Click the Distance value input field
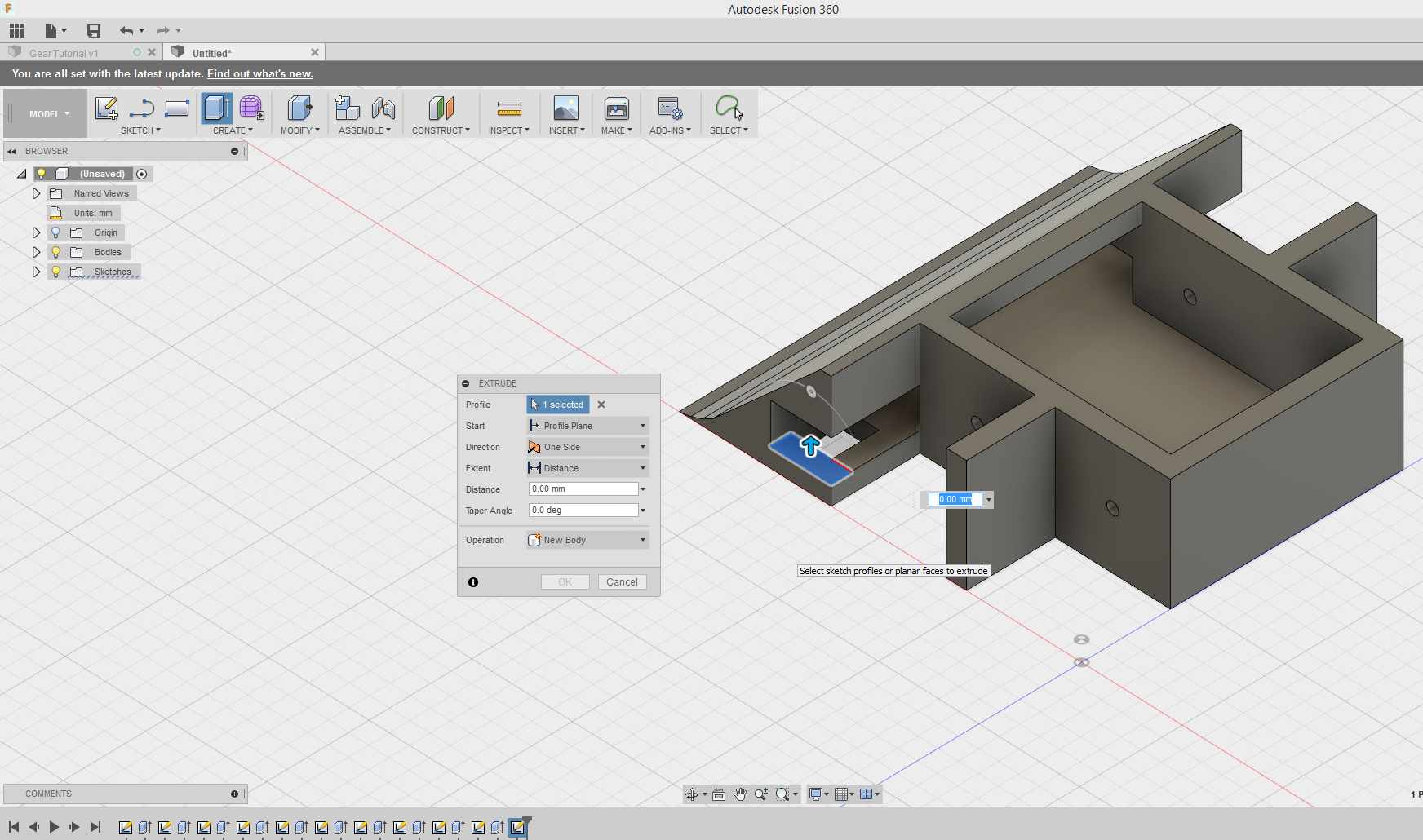The width and height of the screenshot is (1423, 840). pyautogui.click(x=583, y=489)
